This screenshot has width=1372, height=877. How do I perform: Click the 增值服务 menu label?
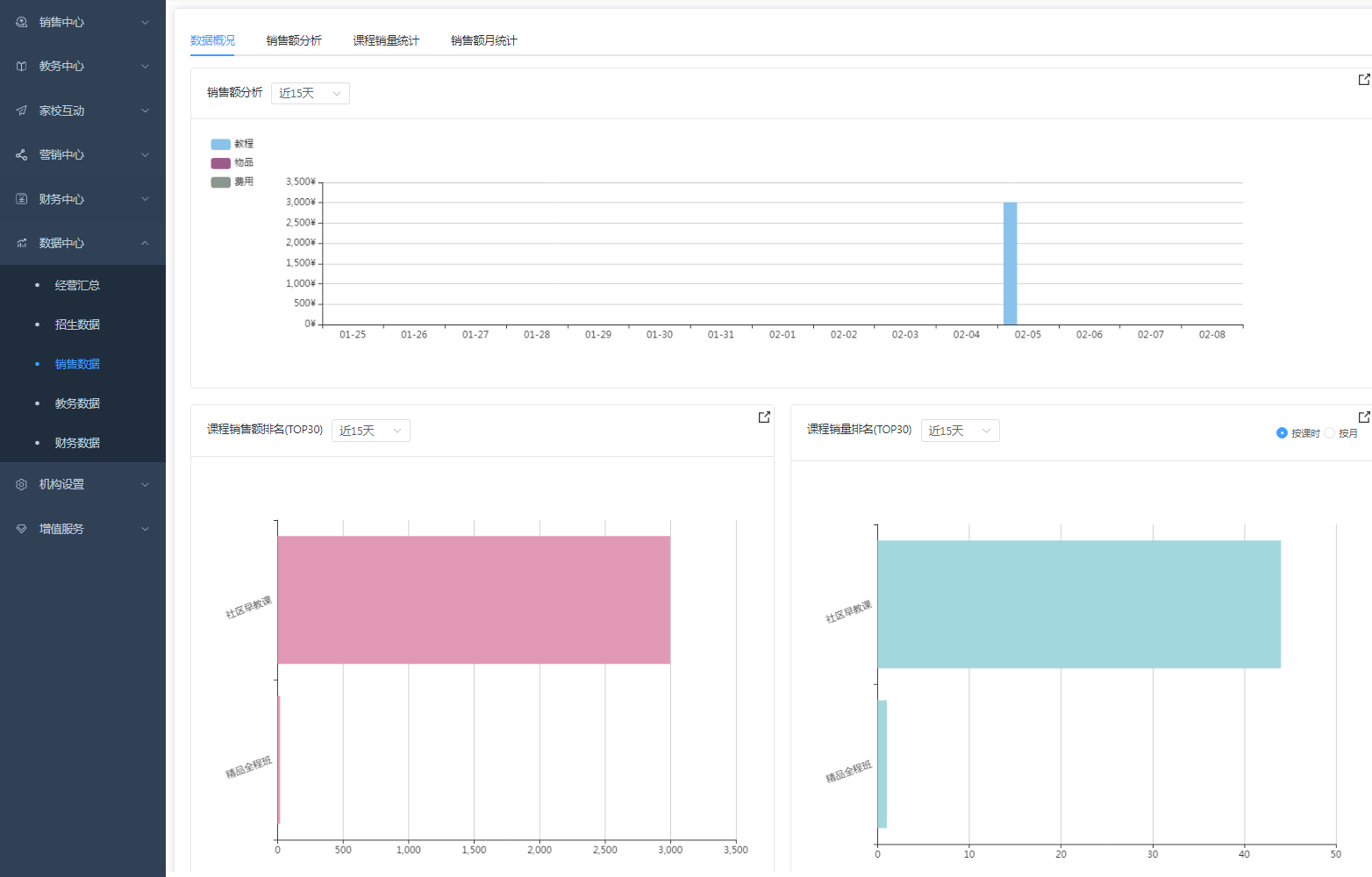61,529
